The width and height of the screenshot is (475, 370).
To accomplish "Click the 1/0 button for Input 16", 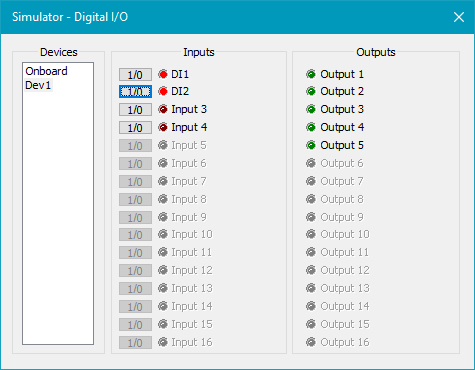I will (x=135, y=343).
